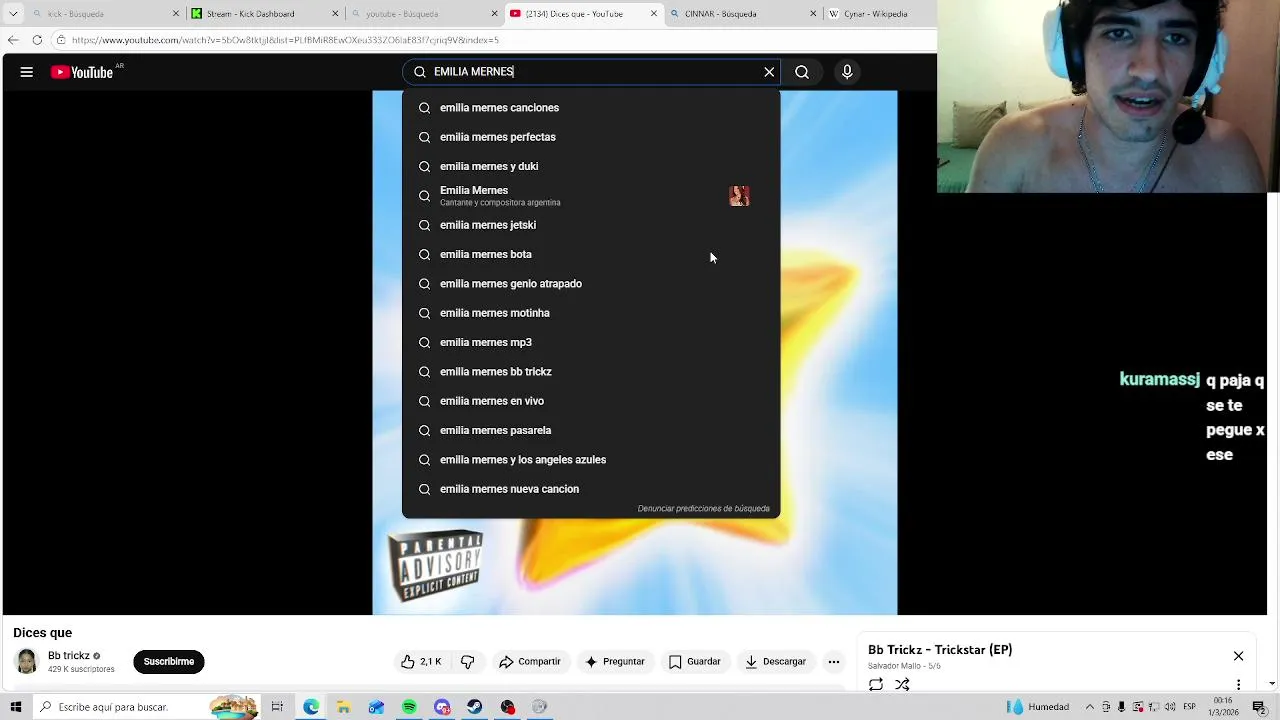This screenshot has height=720, width=1280.
Task: Open the taskbar clock showing 00:16
Action: [x=1225, y=707]
